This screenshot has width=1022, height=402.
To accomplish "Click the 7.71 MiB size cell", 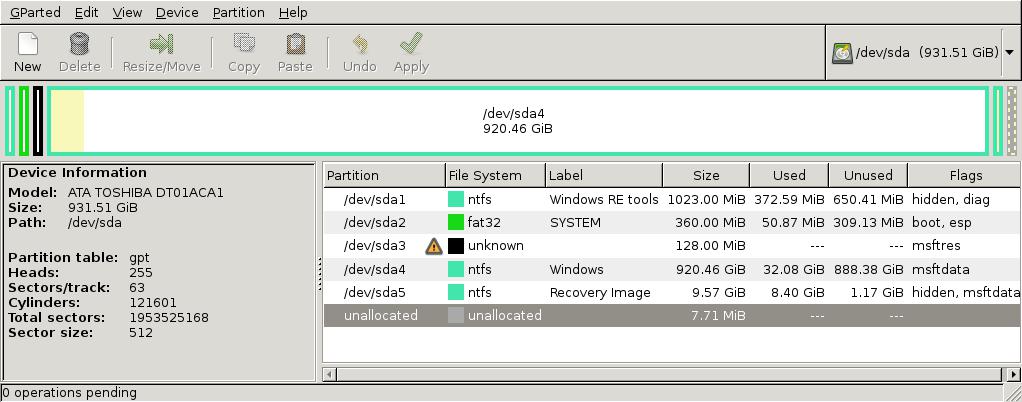I will coord(718,315).
